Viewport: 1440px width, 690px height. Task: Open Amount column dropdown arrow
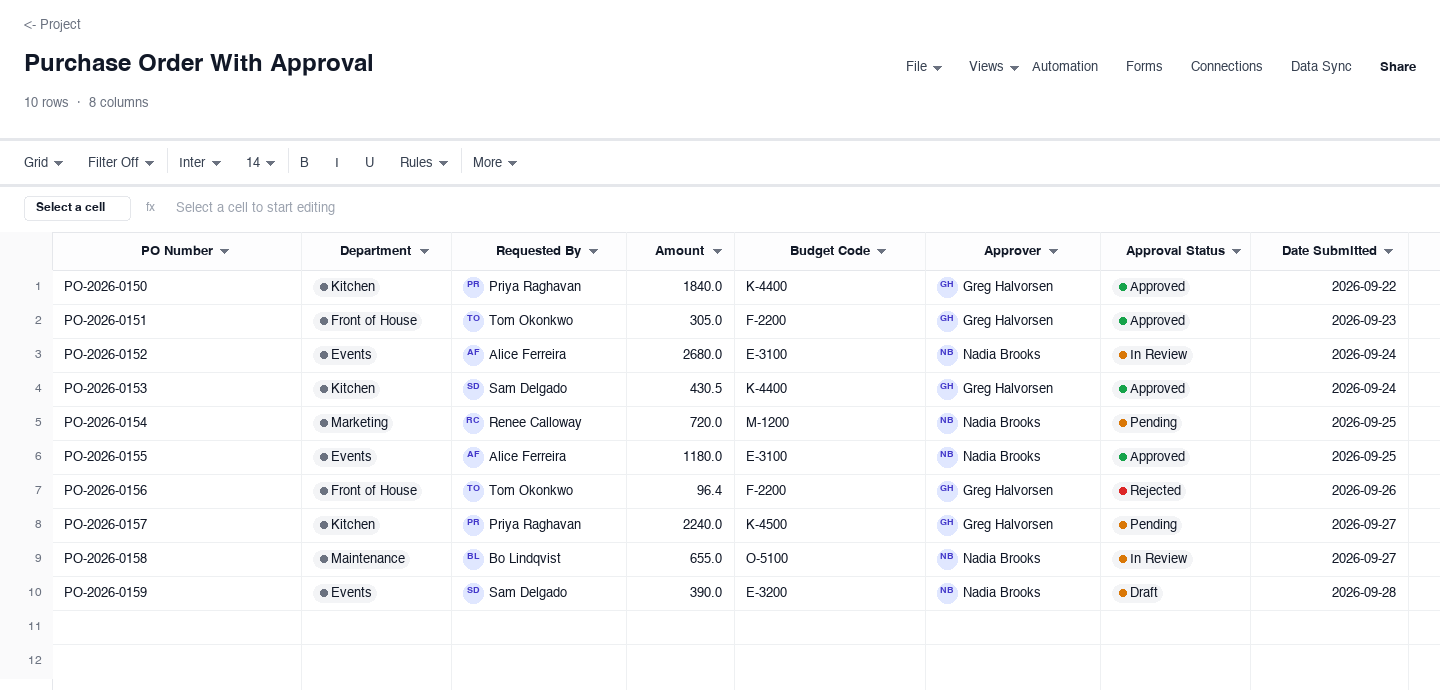coord(717,252)
